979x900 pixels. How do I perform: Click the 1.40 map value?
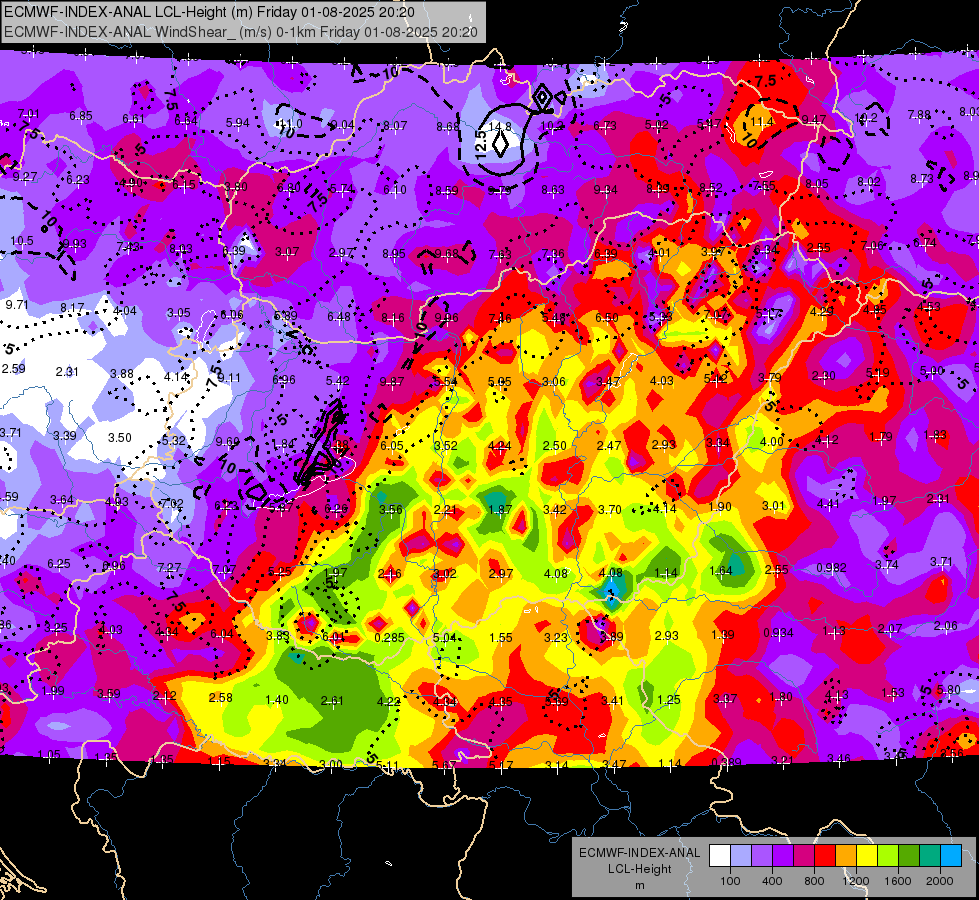click(277, 700)
